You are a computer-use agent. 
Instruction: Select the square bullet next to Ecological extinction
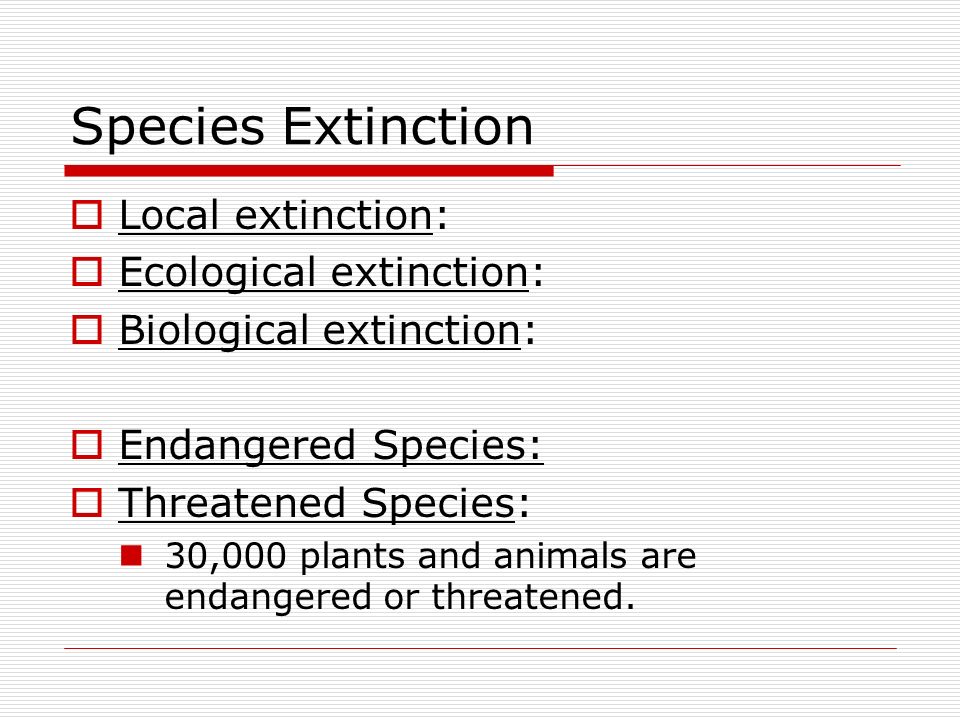87,272
